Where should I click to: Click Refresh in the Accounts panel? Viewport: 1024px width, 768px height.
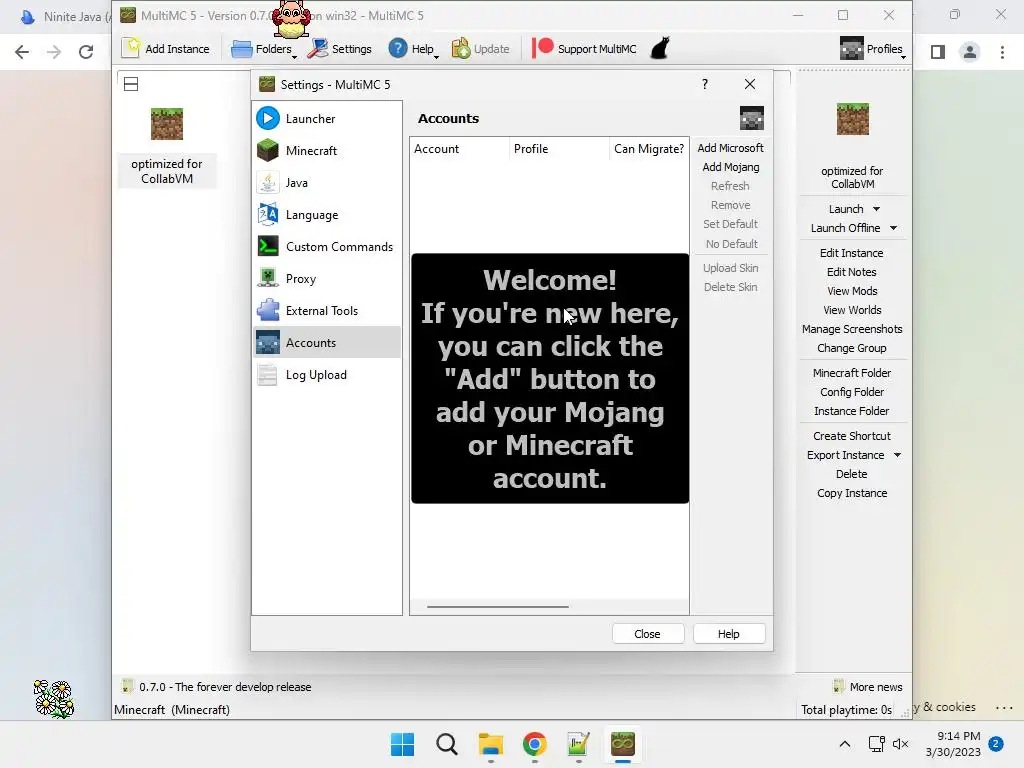(730, 186)
